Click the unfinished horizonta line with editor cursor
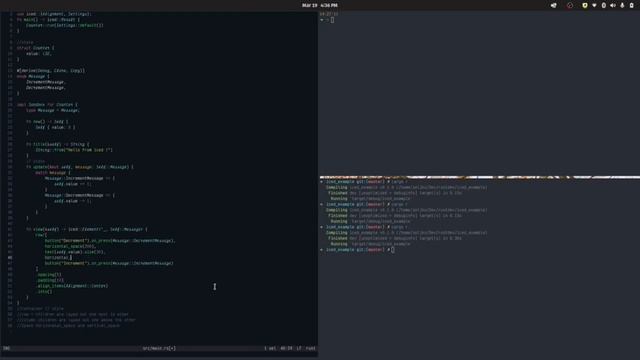The height and width of the screenshot is (360, 640). pos(58,258)
